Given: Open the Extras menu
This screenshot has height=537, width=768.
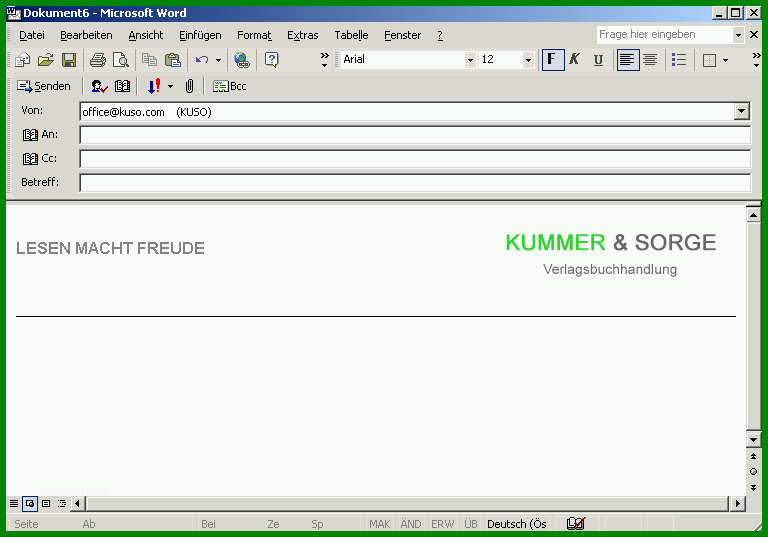Looking at the screenshot, I should point(303,35).
